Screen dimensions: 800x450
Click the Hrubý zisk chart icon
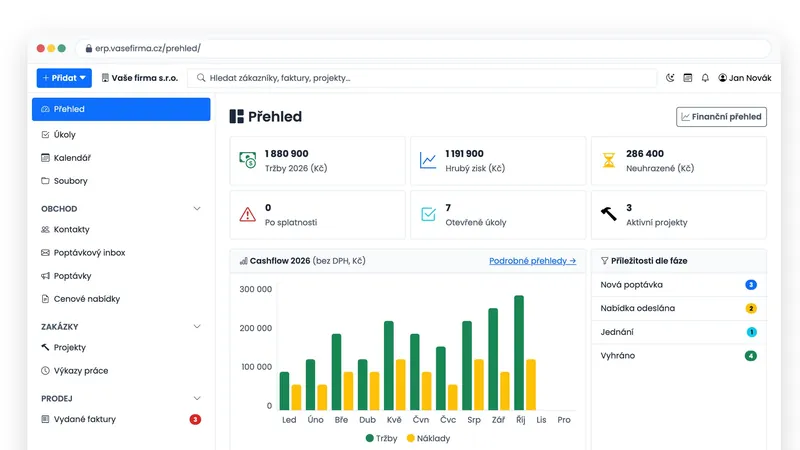[x=428, y=160]
